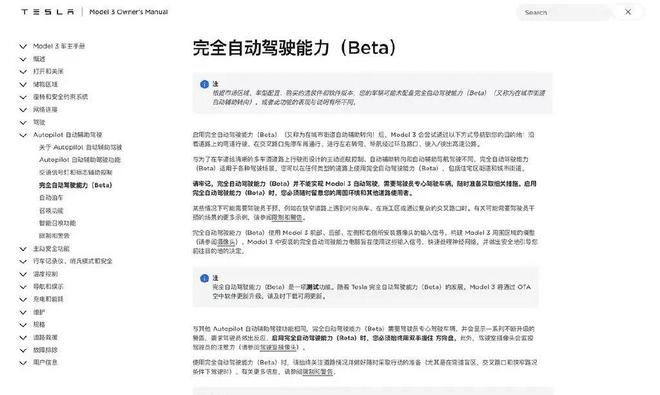Select 自动泊车 in the sidebar
Image resolution: width=660 pixels, height=395 pixels.
tap(51, 198)
